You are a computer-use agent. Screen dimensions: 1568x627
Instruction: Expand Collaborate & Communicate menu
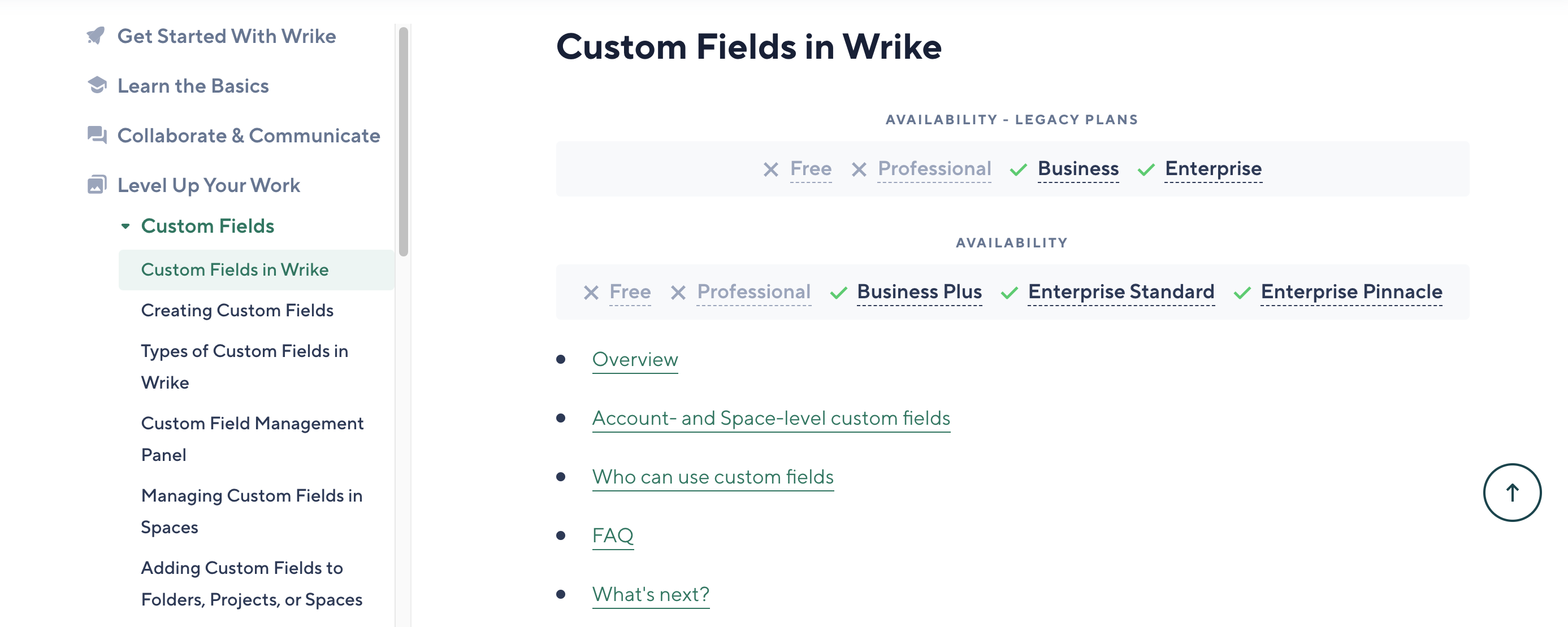pos(248,135)
